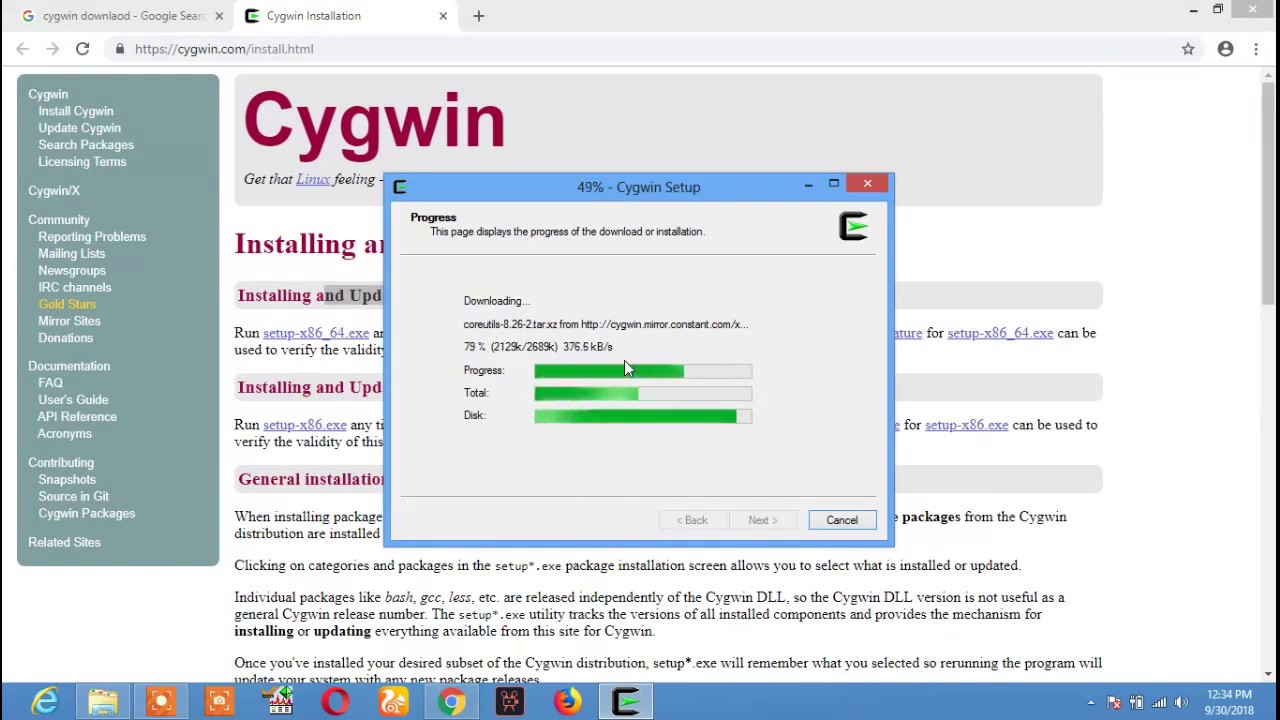Minimize the Cygwin Setup window
The width and height of the screenshot is (1280, 720).
(808, 185)
